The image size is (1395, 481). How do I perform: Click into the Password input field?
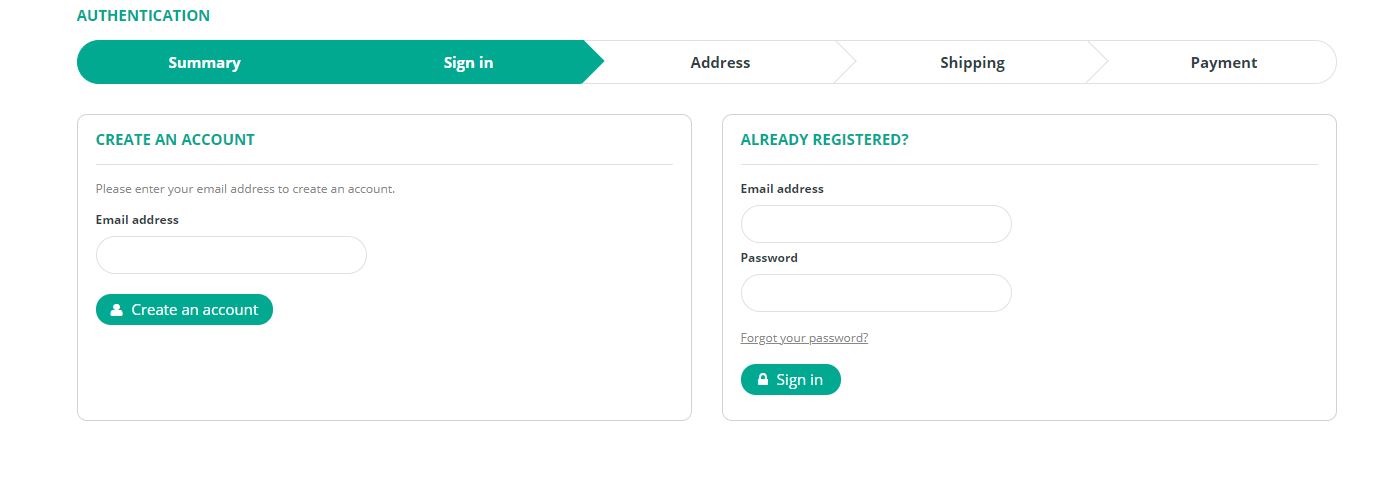tap(876, 293)
